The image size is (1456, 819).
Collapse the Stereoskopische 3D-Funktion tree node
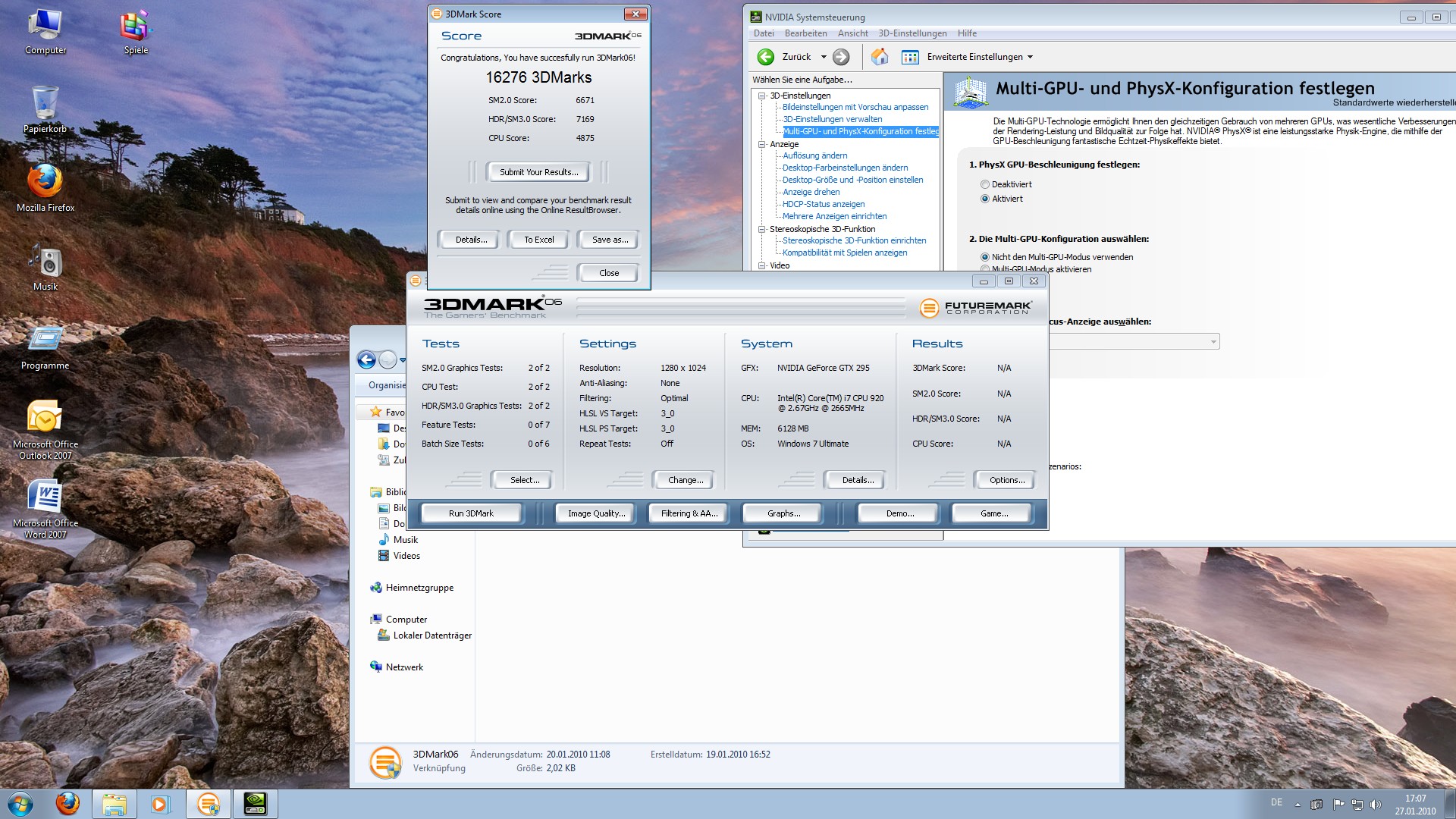(762, 229)
